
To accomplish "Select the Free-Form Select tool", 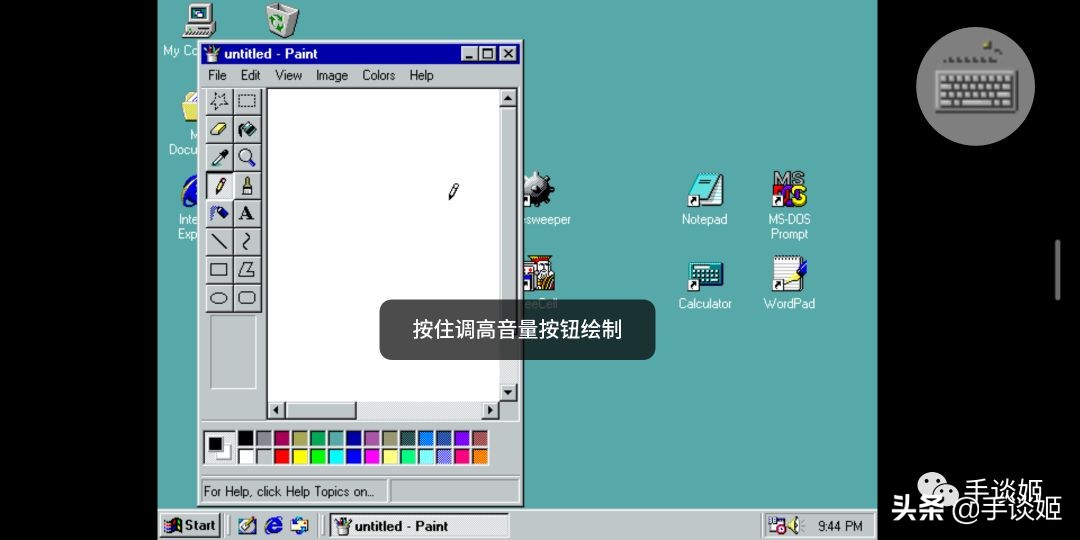I will (219, 101).
